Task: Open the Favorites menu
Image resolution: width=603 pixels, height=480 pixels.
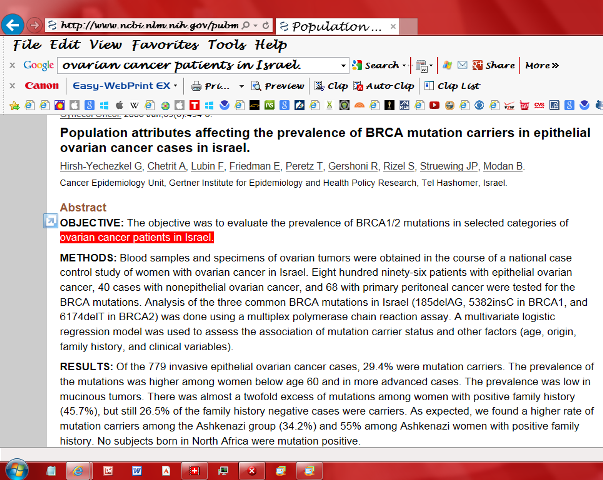Action: (165, 45)
